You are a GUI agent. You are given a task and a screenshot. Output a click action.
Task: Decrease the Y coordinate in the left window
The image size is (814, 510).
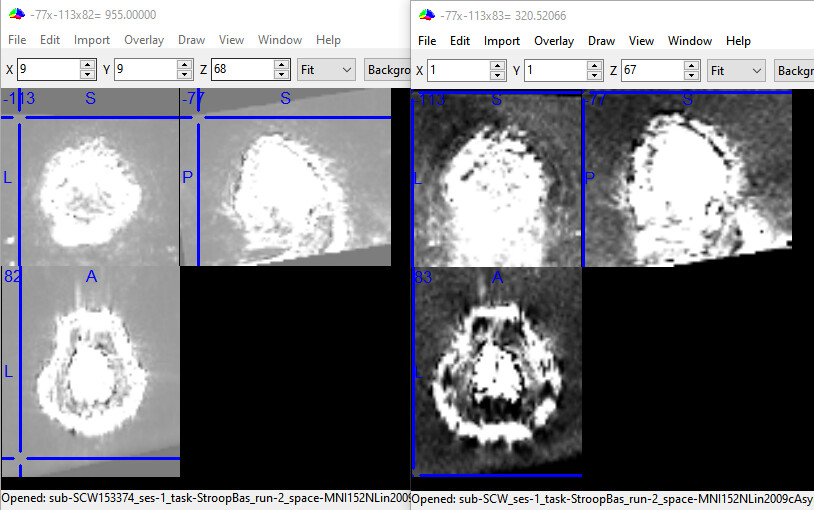(x=184, y=75)
